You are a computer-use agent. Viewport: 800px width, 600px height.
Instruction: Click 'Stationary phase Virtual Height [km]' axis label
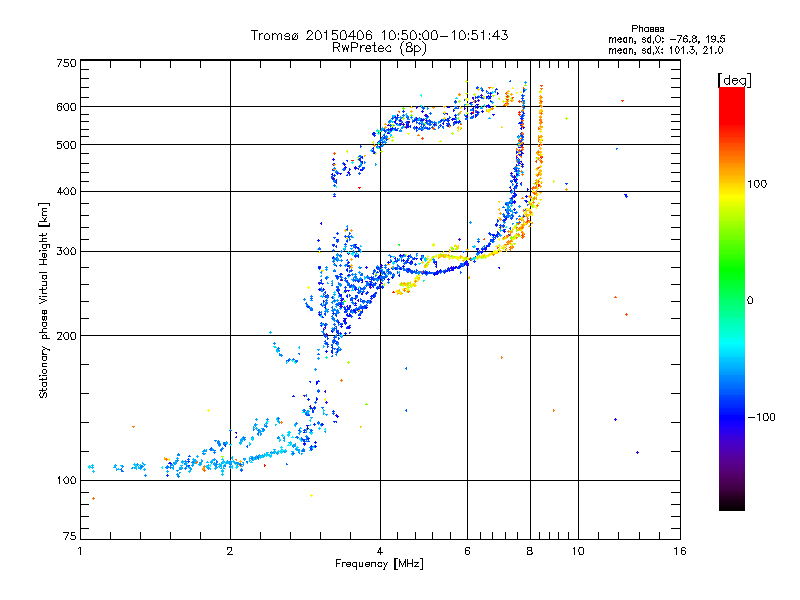pos(44,300)
